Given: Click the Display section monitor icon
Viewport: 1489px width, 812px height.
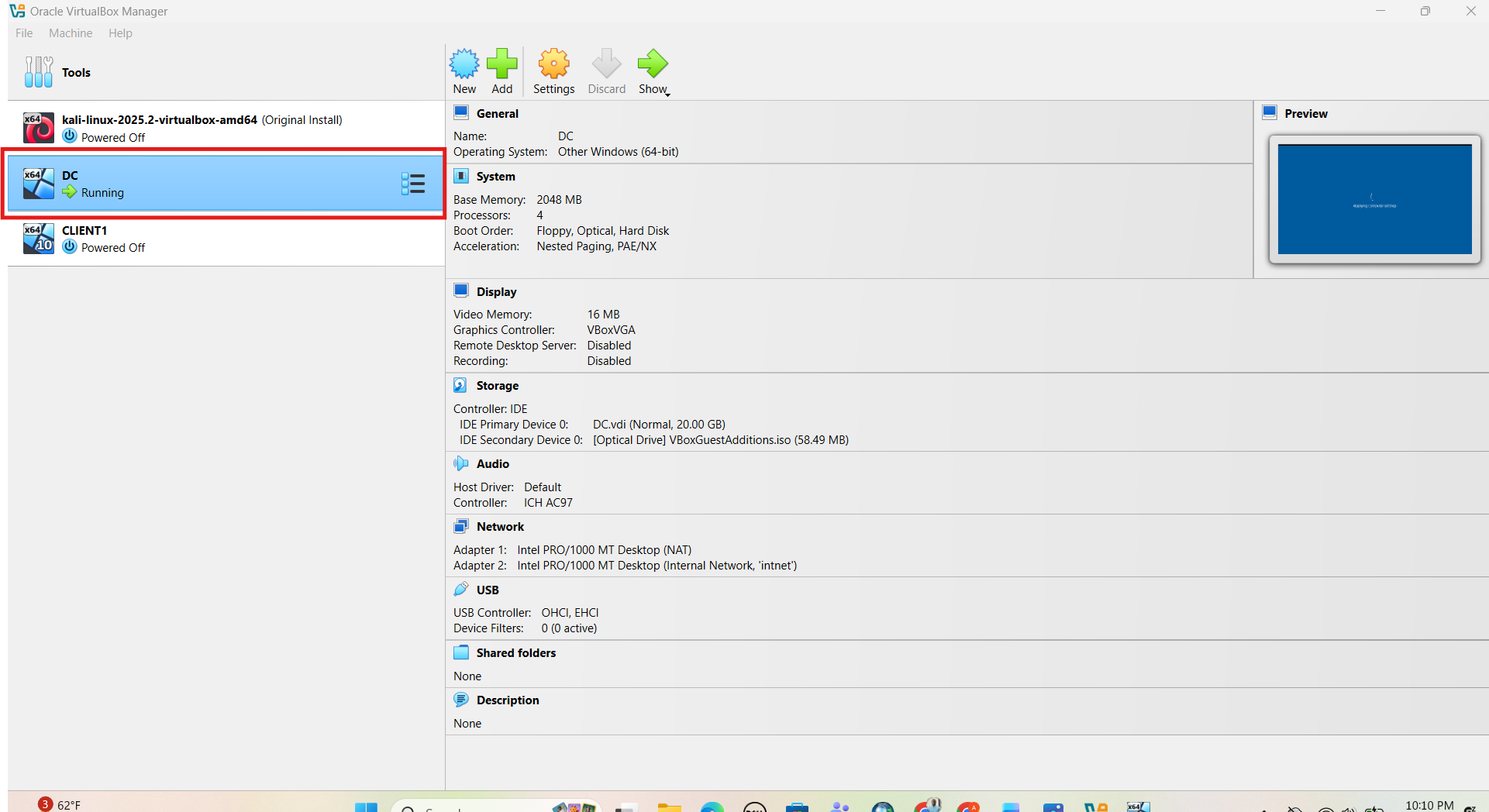Looking at the screenshot, I should (461, 291).
